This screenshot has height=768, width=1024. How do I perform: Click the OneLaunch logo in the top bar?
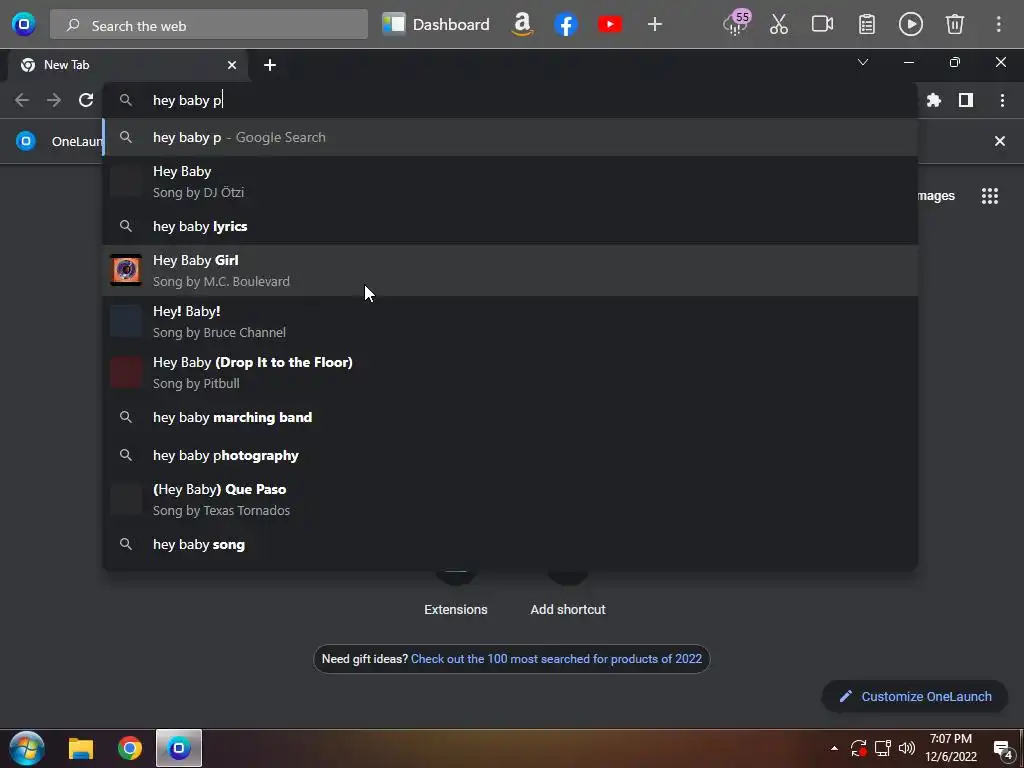coord(24,25)
